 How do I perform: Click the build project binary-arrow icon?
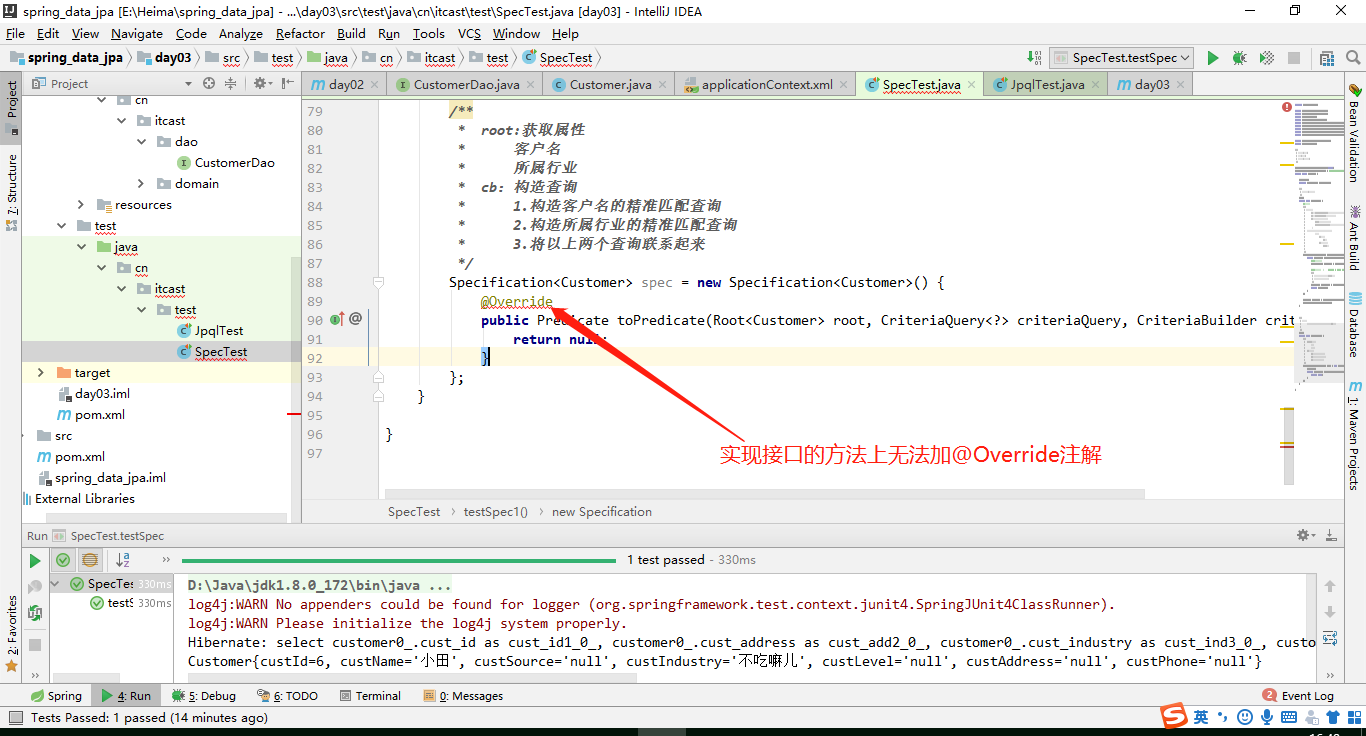tap(1035, 58)
